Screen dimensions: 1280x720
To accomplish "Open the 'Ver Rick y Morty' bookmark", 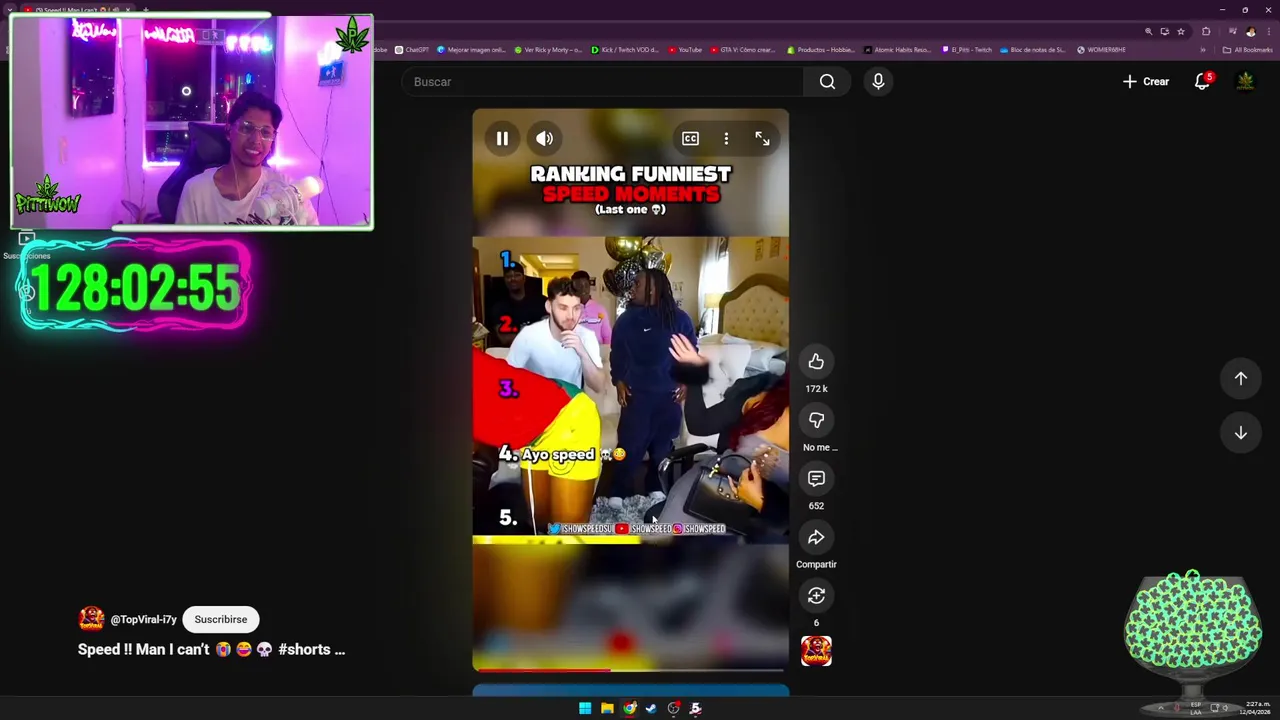I will [x=548, y=50].
